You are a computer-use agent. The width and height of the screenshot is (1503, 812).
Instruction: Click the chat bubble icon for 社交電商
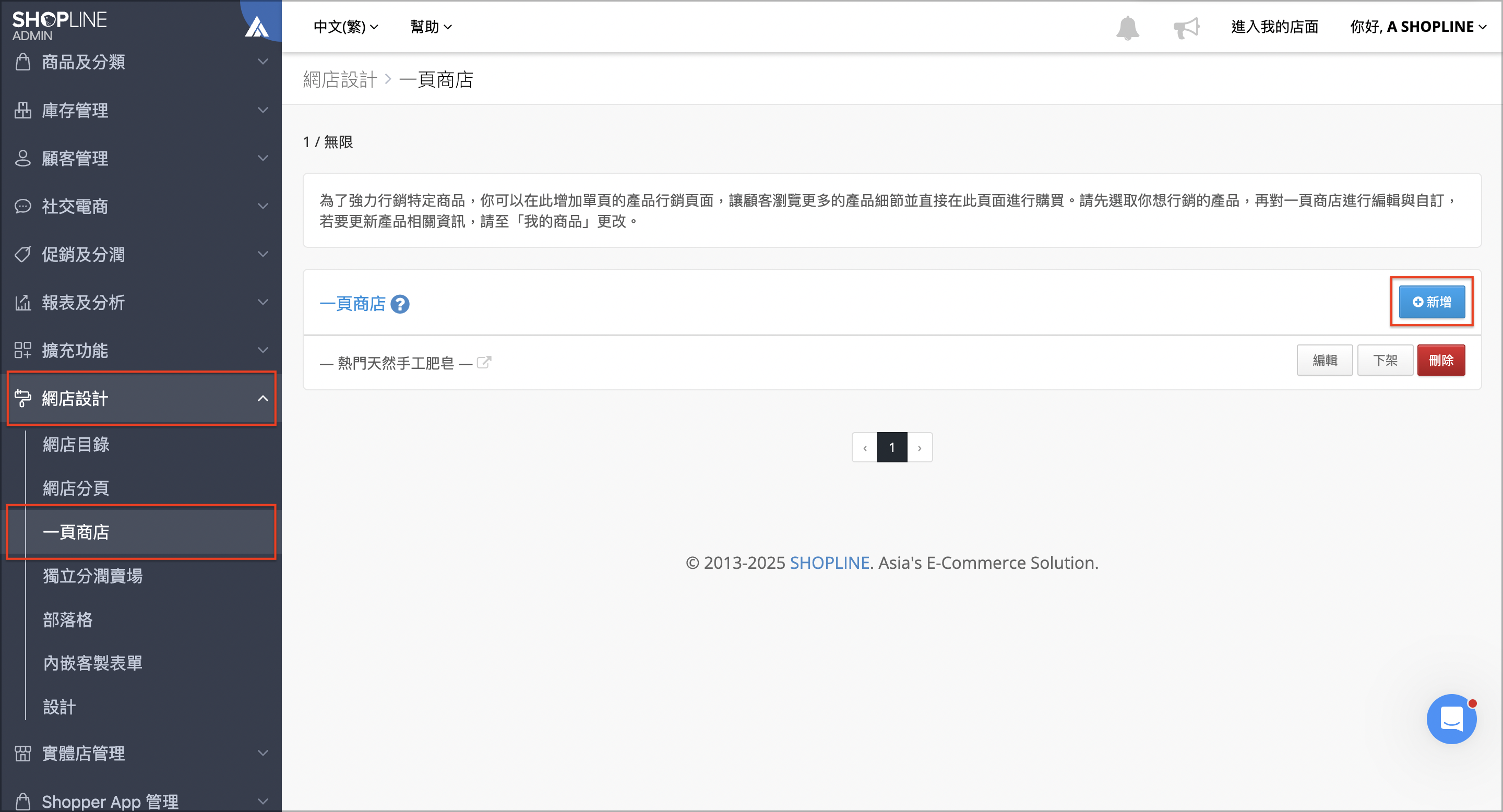click(x=23, y=206)
